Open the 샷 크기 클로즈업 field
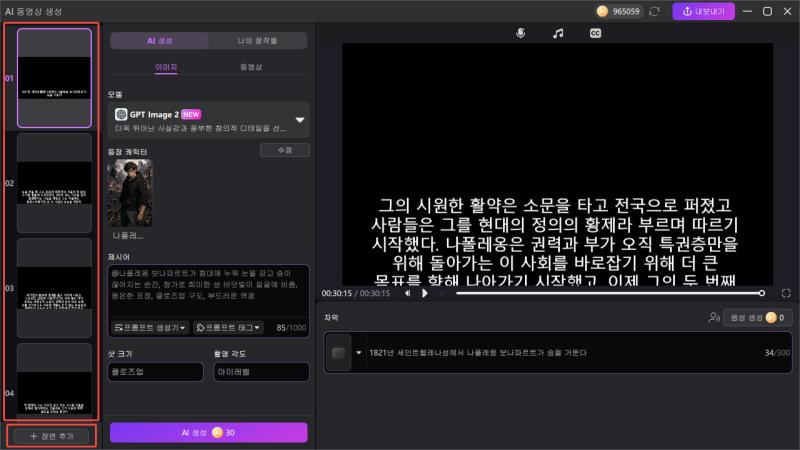The height and width of the screenshot is (450, 800). click(x=155, y=372)
